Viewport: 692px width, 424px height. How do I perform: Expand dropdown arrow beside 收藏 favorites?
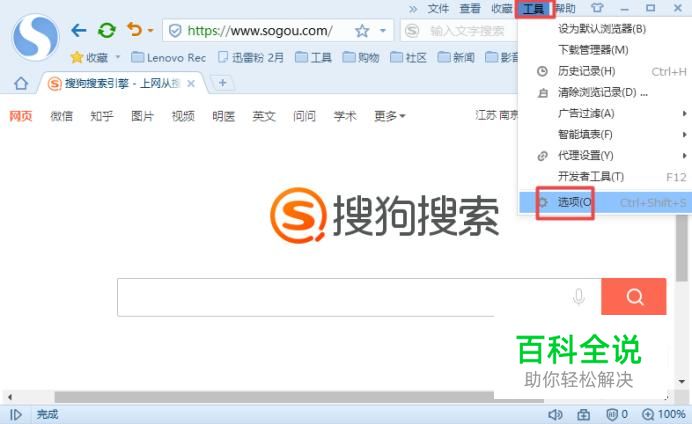[118, 57]
